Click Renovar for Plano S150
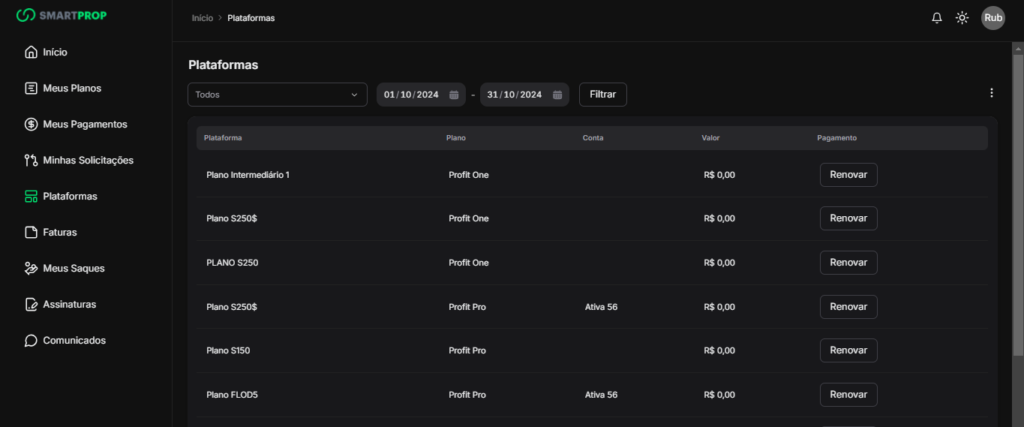This screenshot has height=427, width=1024. [848, 351]
